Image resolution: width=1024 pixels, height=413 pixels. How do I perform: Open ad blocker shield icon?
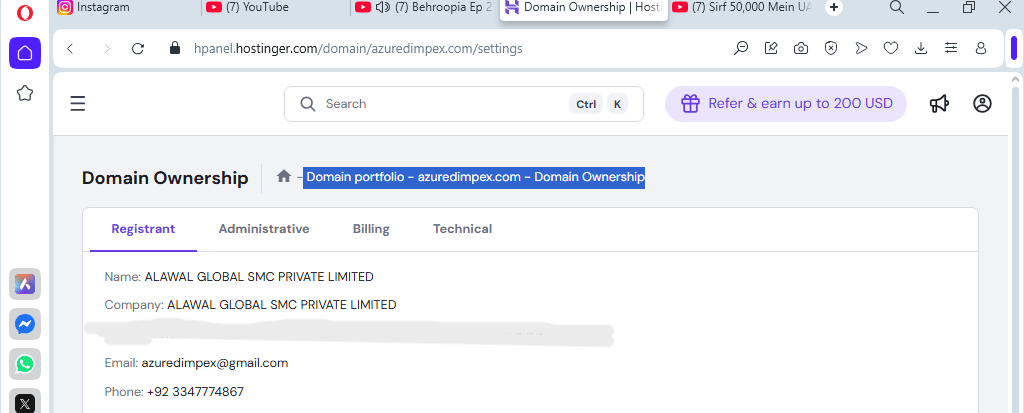pyautogui.click(x=831, y=48)
